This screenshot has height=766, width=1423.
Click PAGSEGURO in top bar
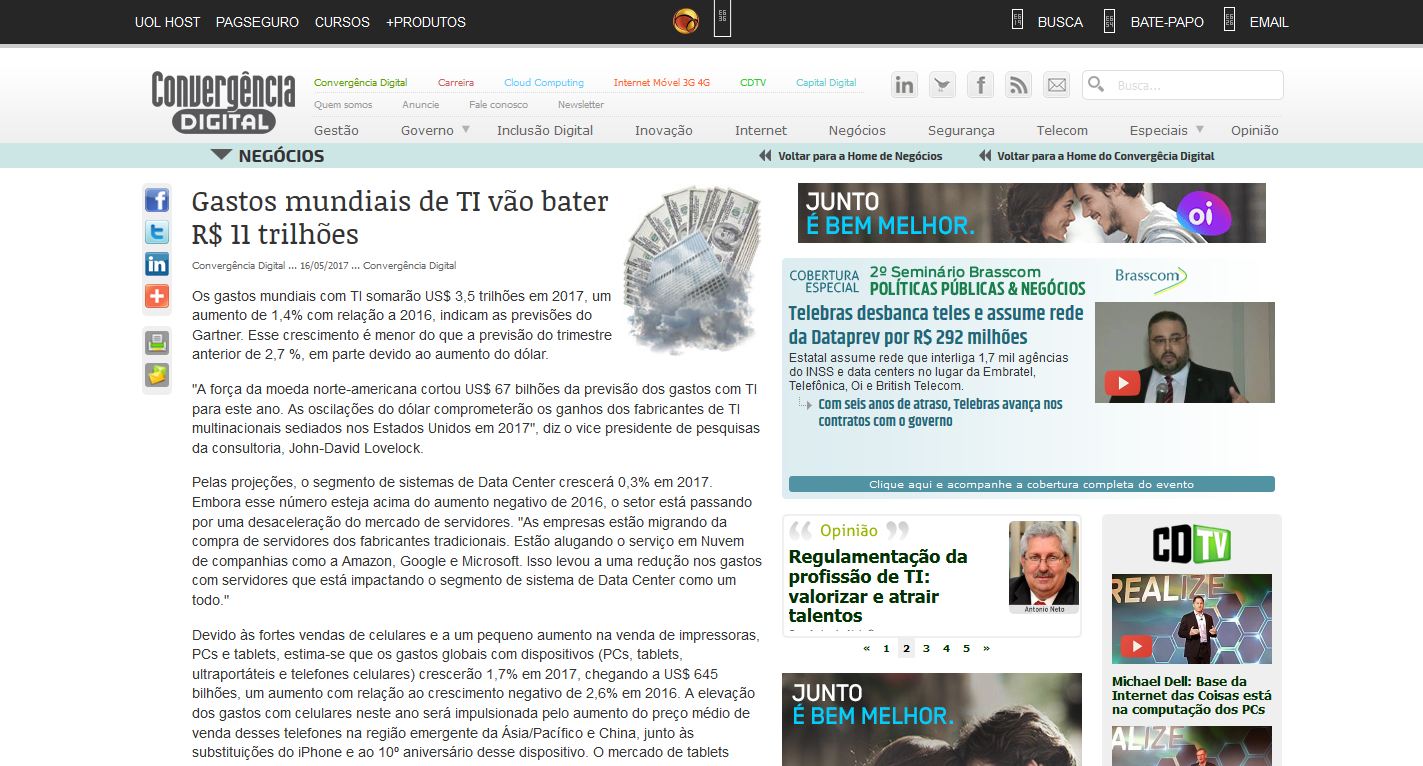tap(257, 22)
